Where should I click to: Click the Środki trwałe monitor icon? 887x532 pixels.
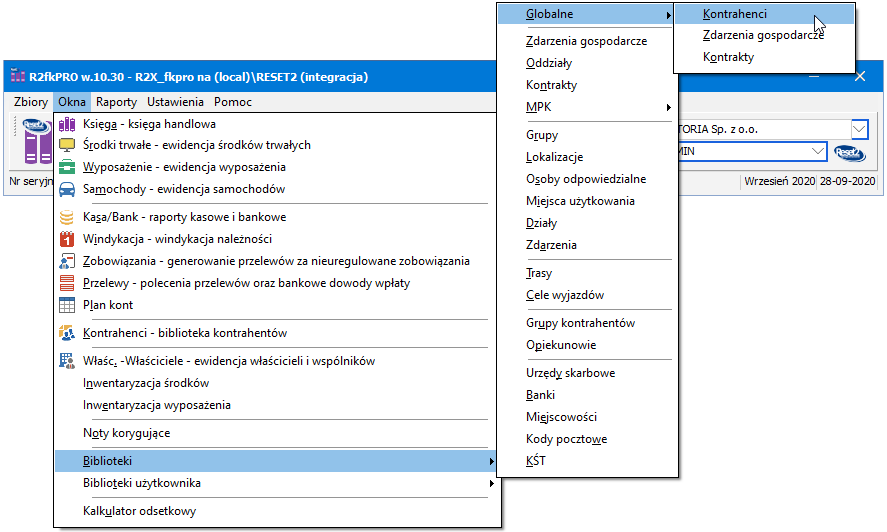click(67, 145)
